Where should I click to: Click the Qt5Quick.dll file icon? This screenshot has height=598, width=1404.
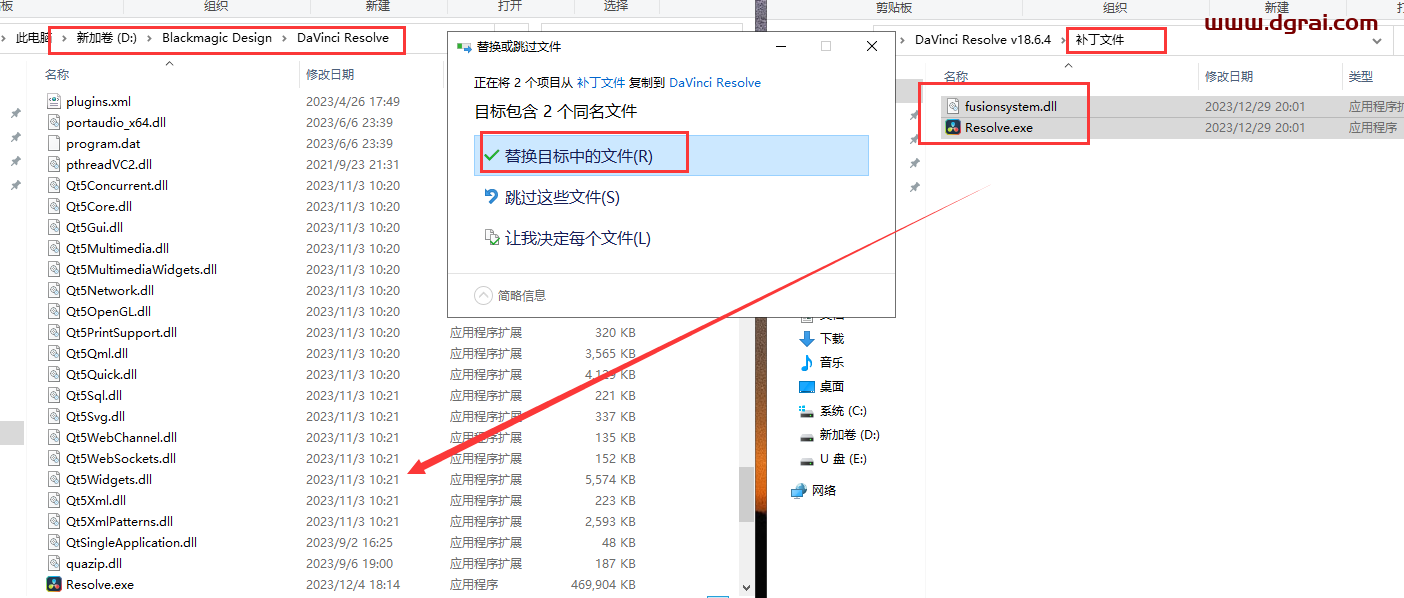tap(55, 374)
